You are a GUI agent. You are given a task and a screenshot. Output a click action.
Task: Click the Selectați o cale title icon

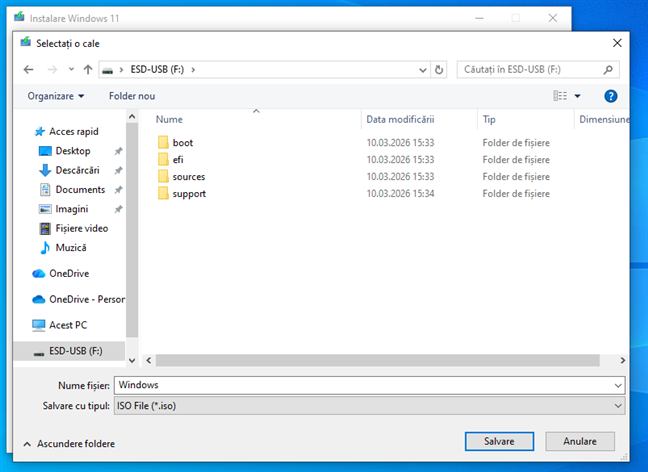(x=26, y=42)
